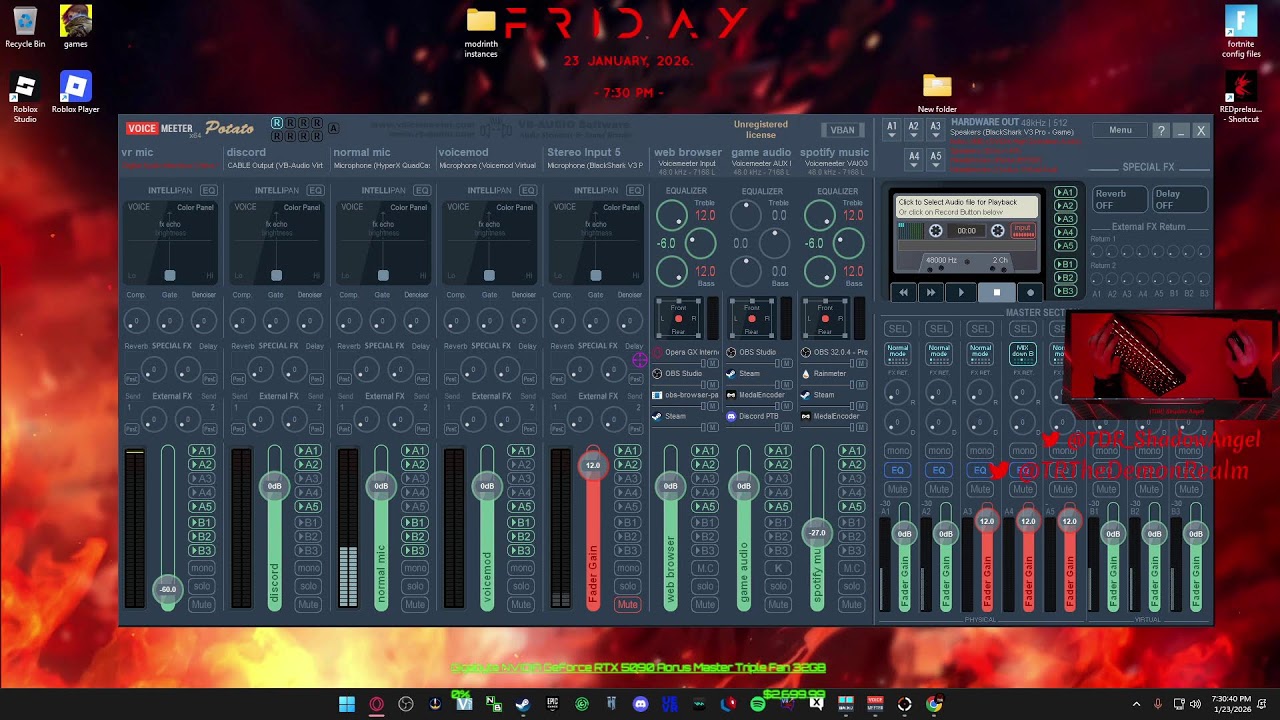This screenshot has width=1280, height=720.
Task: Start playback on the cassette recorder
Action: 961,292
